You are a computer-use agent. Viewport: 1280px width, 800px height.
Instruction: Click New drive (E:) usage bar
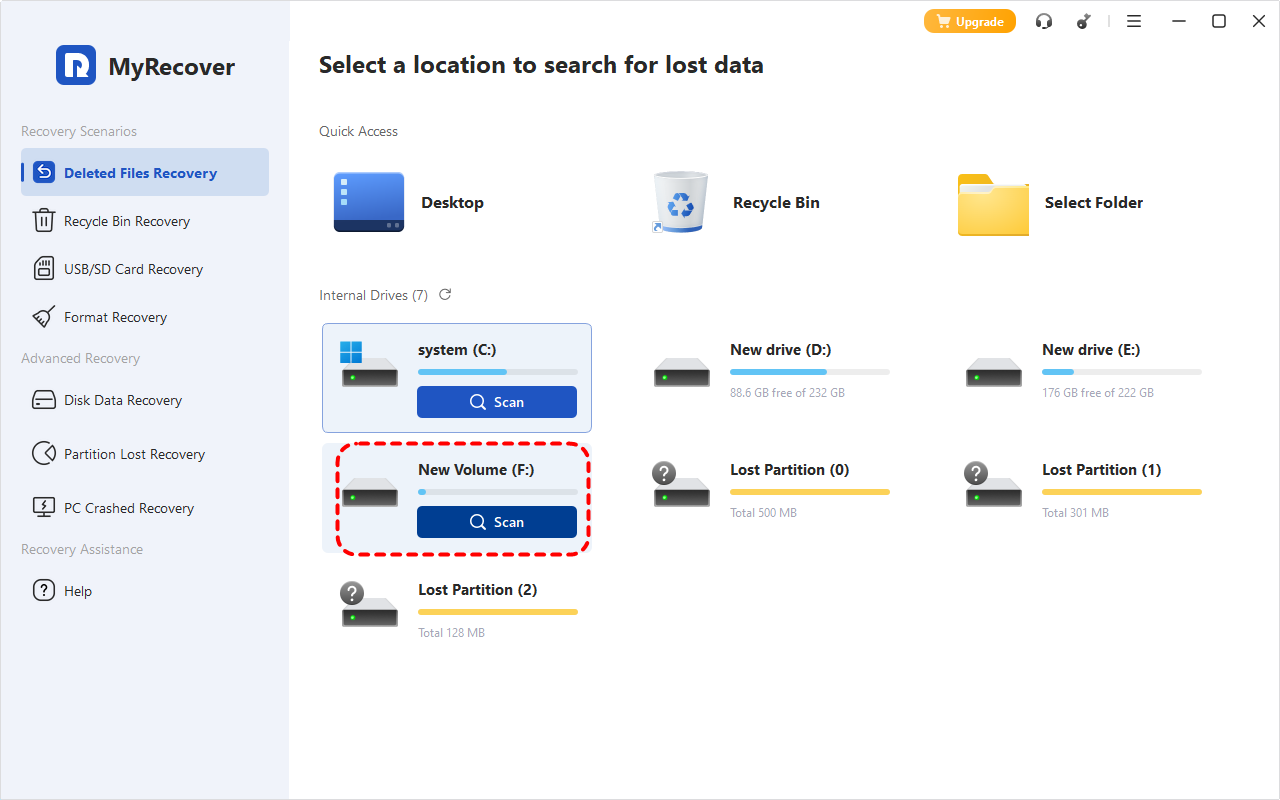[1122, 372]
